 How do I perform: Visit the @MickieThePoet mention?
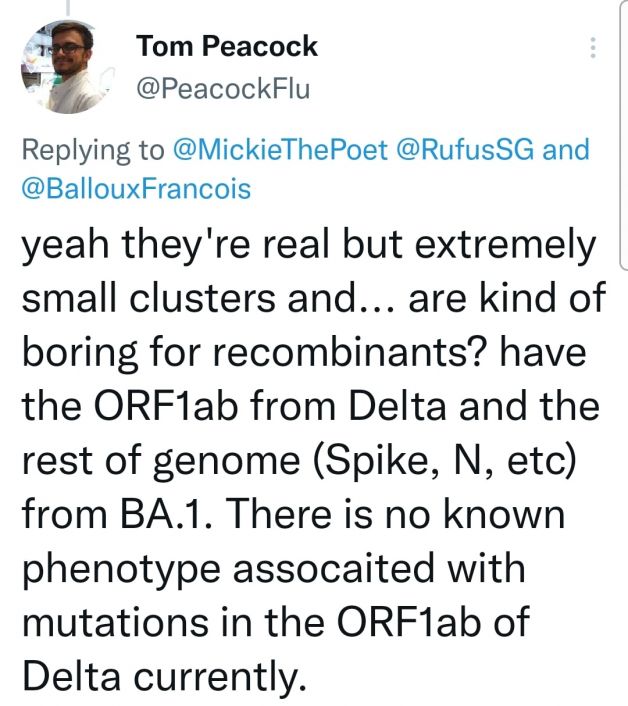pyautogui.click(x=280, y=149)
